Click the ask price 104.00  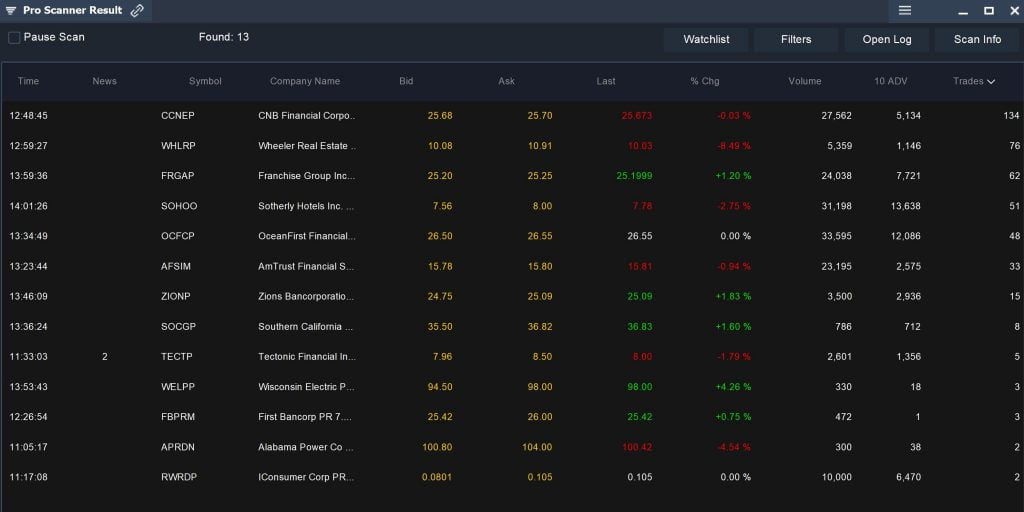click(x=537, y=447)
